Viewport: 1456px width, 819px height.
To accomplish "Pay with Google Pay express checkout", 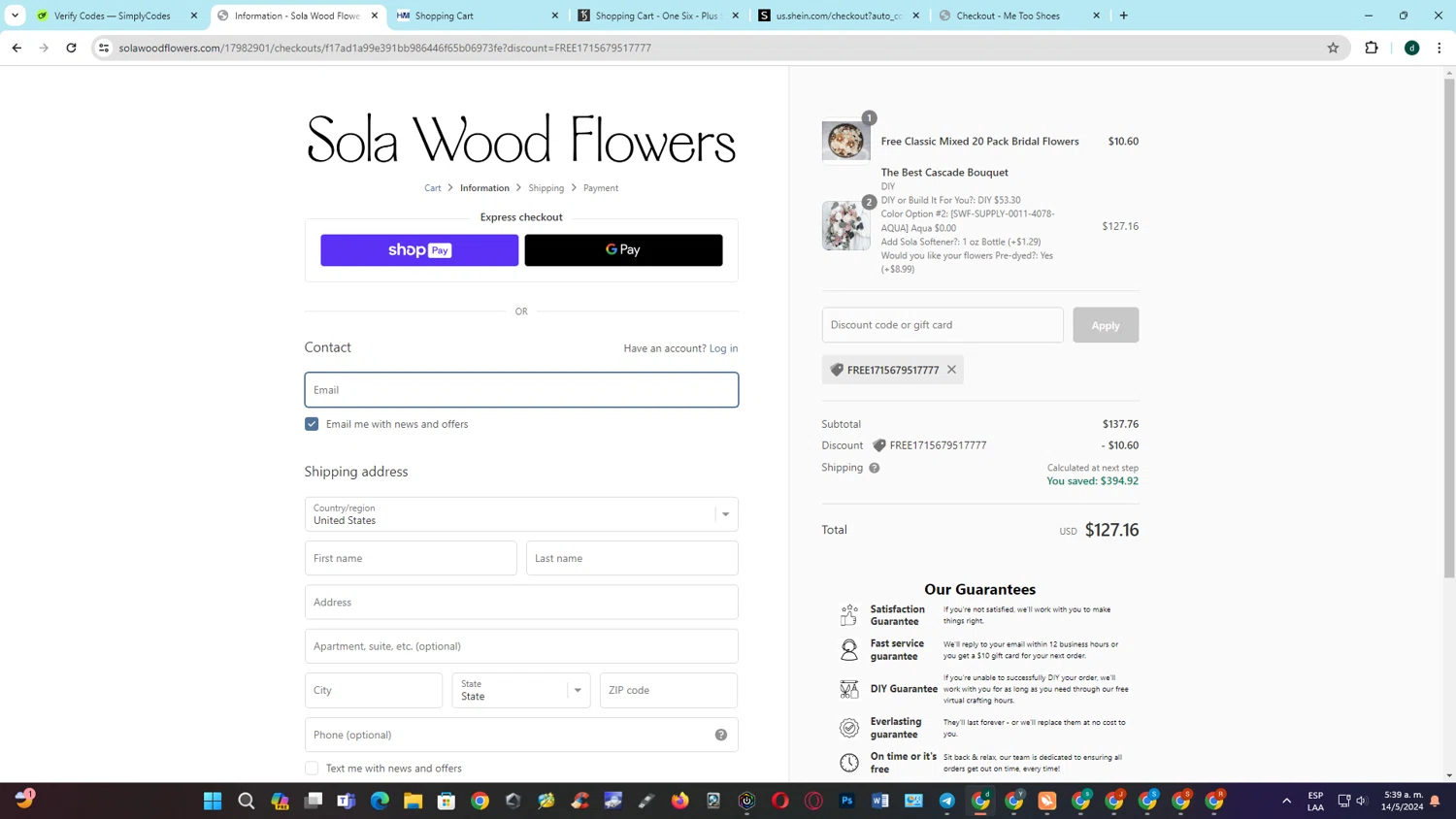I will click(x=623, y=250).
